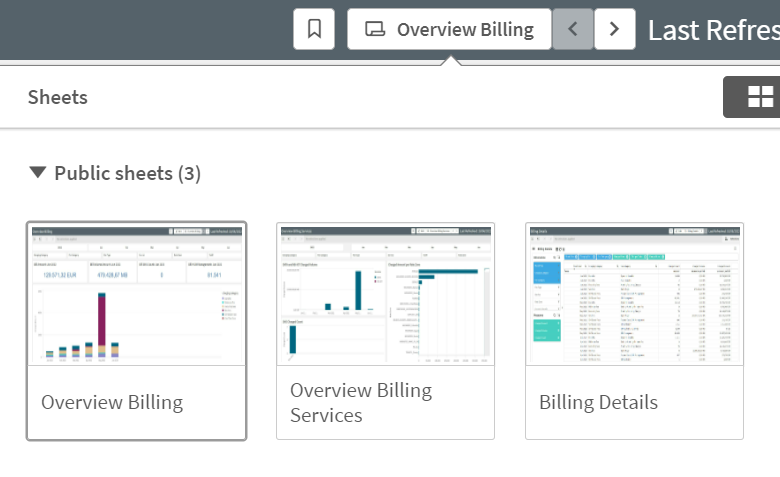Click the Public sheets (3) label
This screenshot has width=780, height=477.
[127, 173]
